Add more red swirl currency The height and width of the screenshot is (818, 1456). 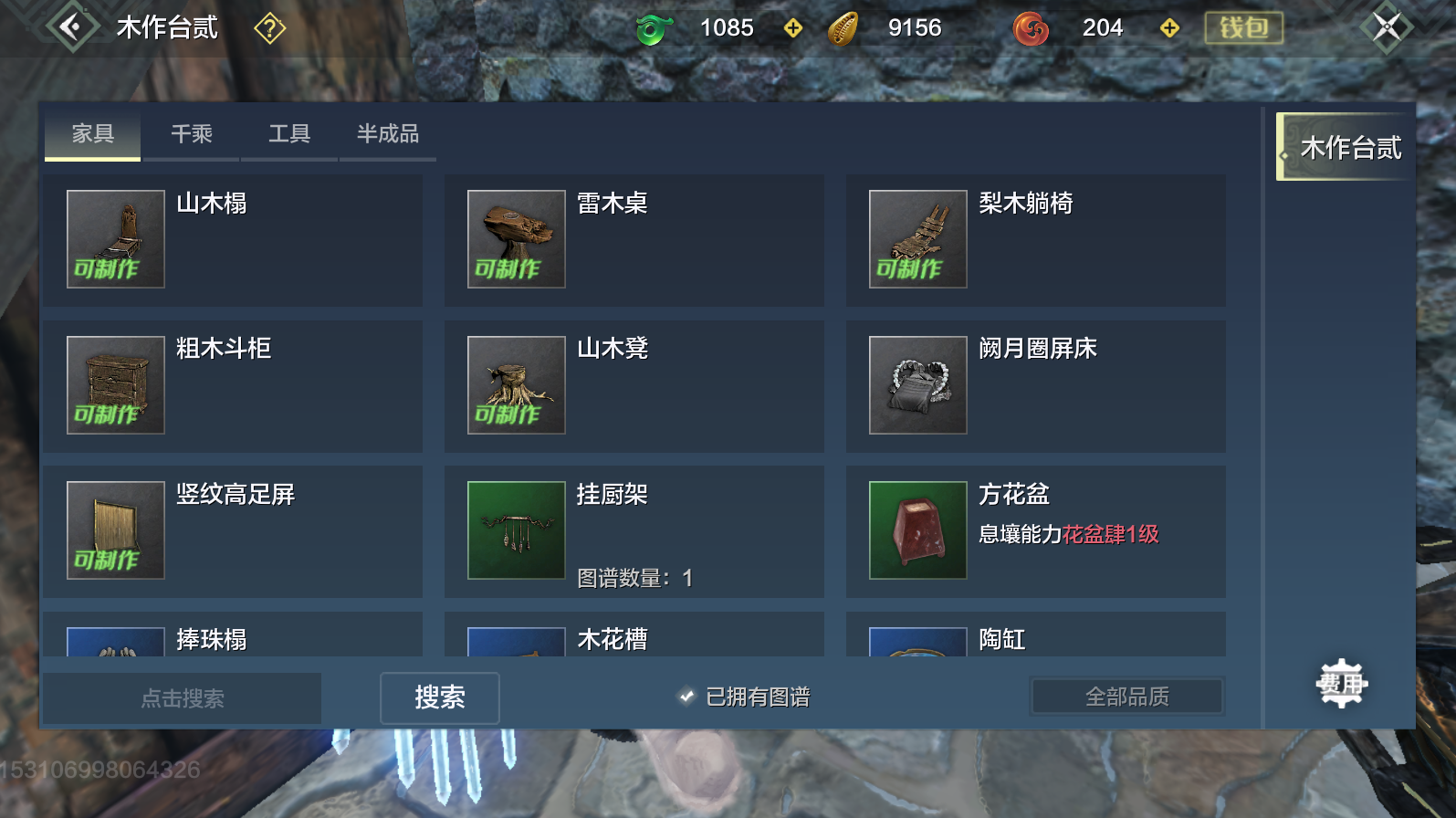pyautogui.click(x=1169, y=28)
